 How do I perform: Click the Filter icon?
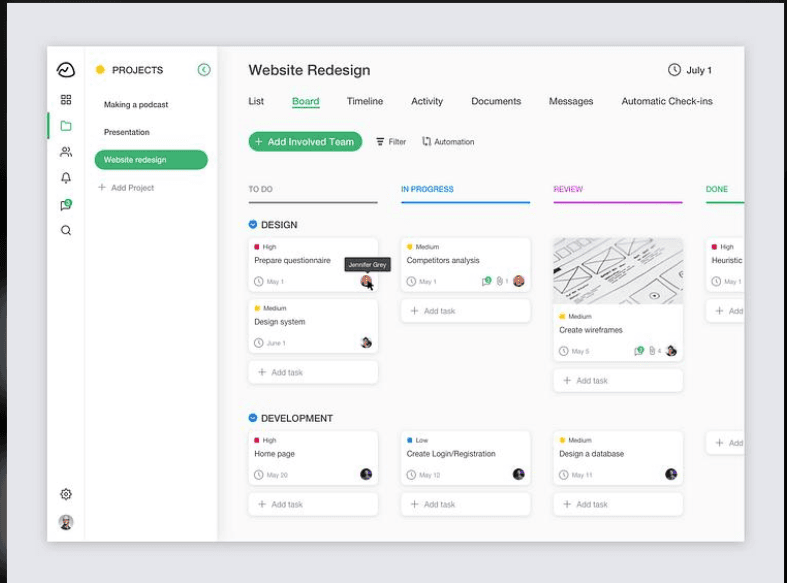(380, 142)
